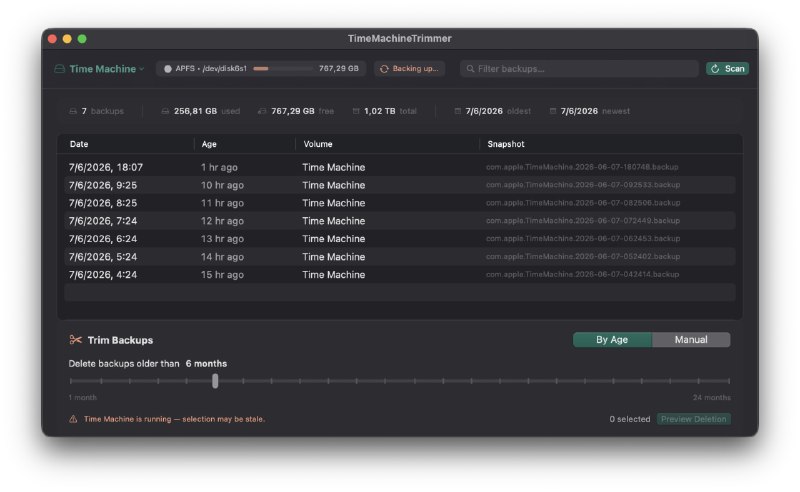The width and height of the screenshot is (800, 492).
Task: Sort by the Age column header
Action: tap(209, 144)
